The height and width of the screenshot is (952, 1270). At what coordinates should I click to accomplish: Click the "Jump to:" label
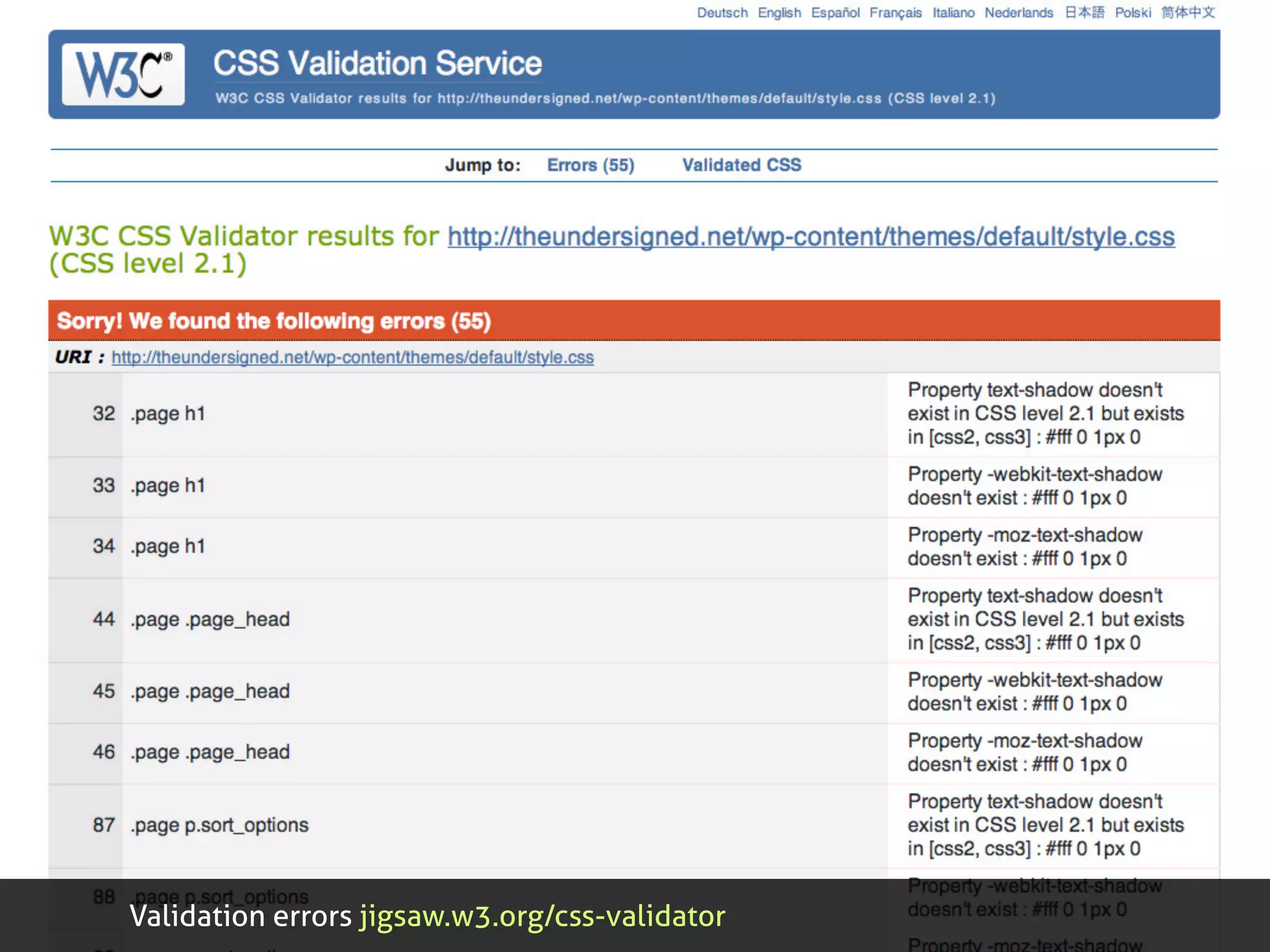coord(482,165)
